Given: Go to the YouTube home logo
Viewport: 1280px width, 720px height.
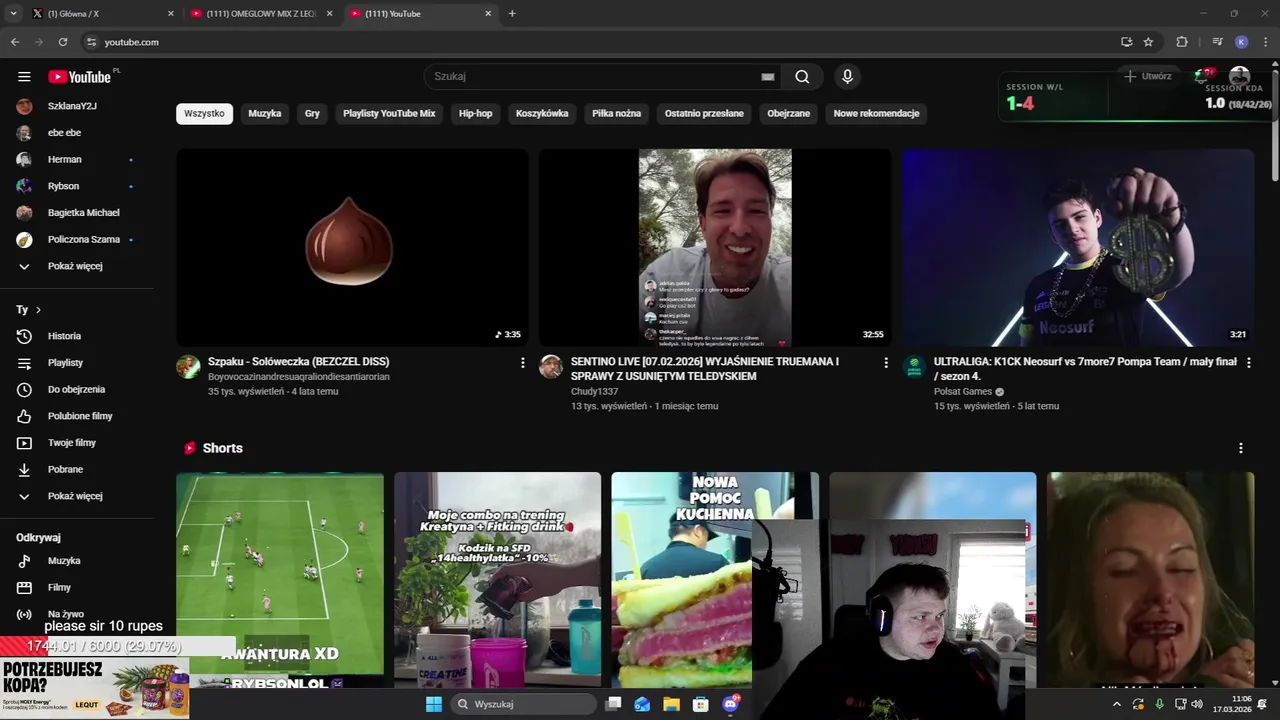Looking at the screenshot, I should 80,77.
